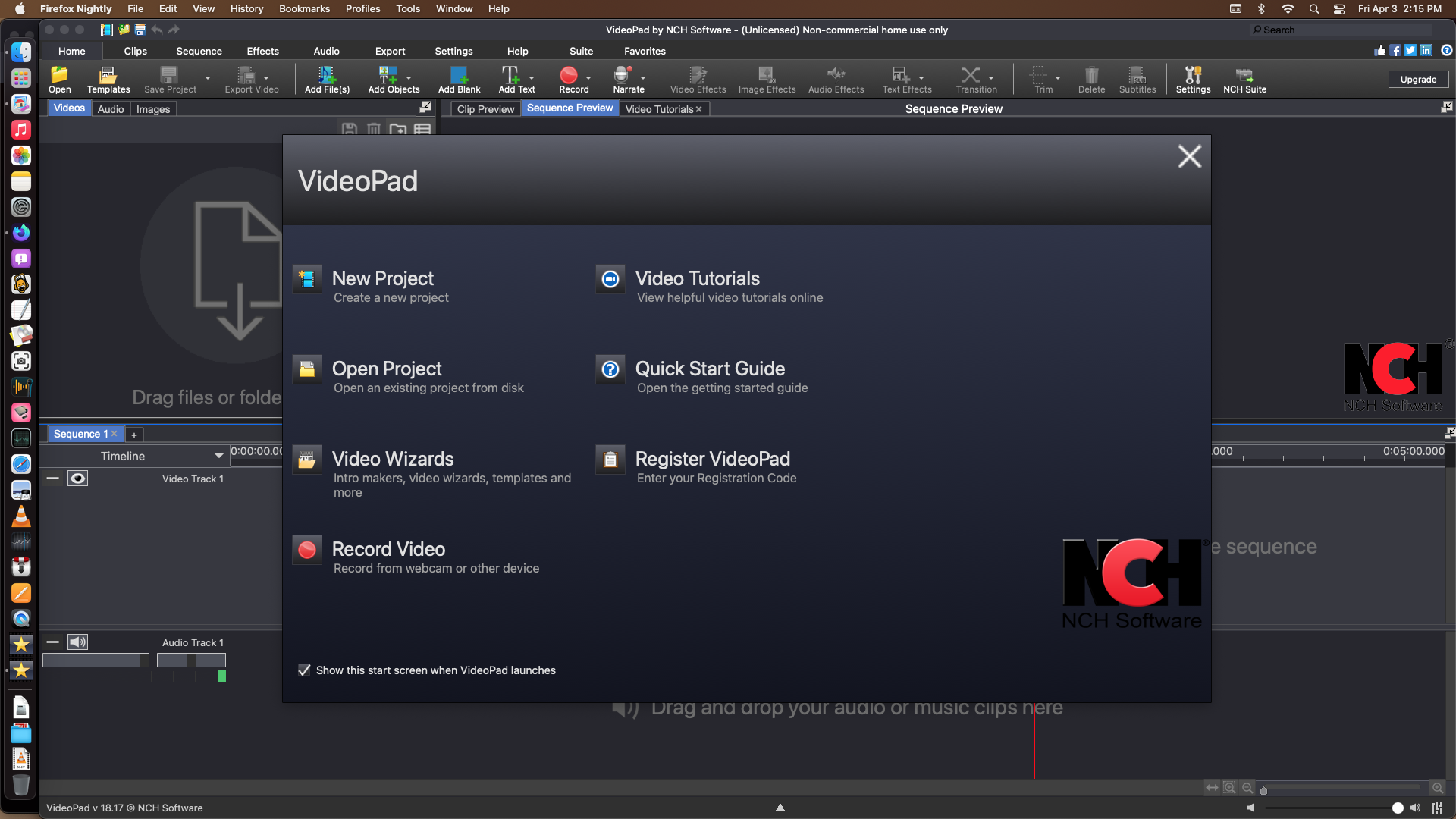Click the Video Effects toolbar icon
Image resolution: width=1456 pixels, height=819 pixels.
[x=698, y=79]
